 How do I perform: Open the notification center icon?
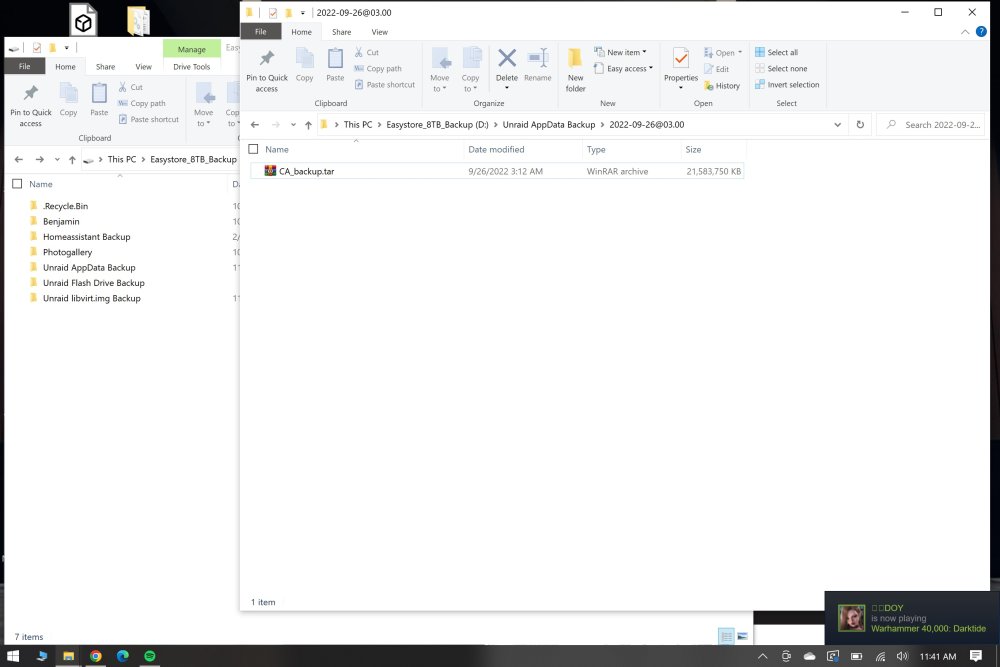pos(976,656)
